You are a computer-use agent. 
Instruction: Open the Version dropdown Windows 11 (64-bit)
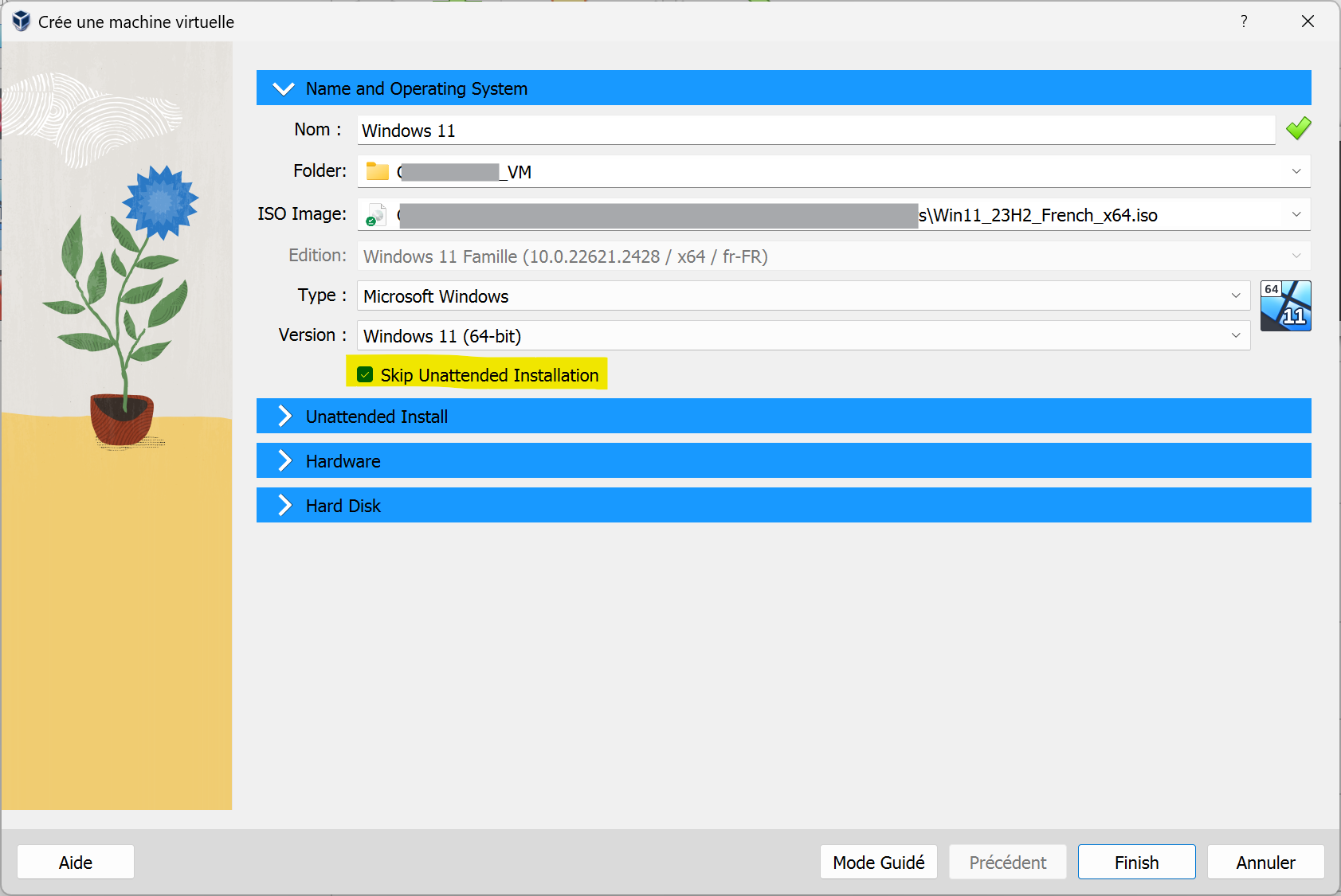1235,335
